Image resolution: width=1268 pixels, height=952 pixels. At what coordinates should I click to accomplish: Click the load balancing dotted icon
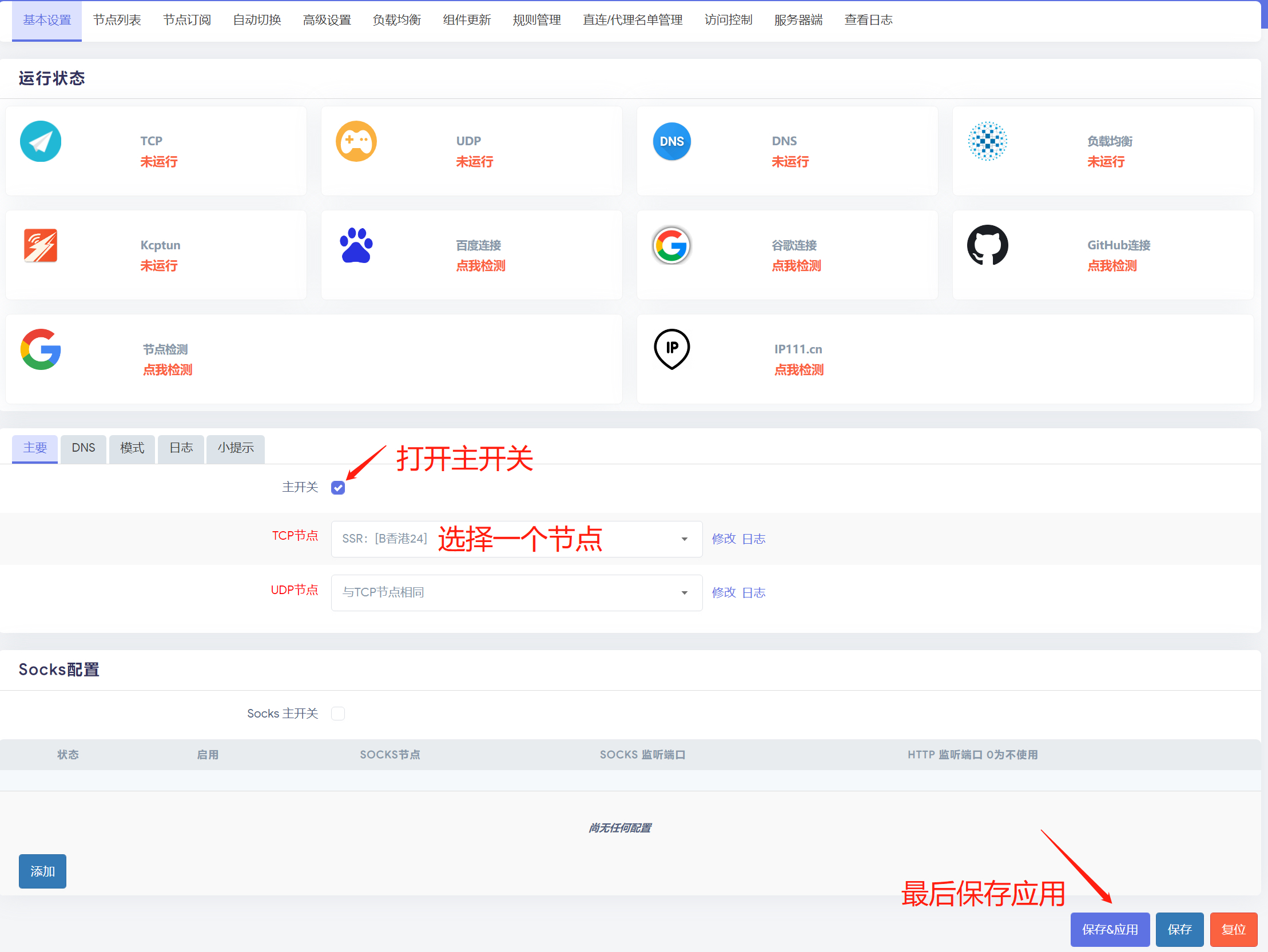pyautogui.click(x=987, y=142)
